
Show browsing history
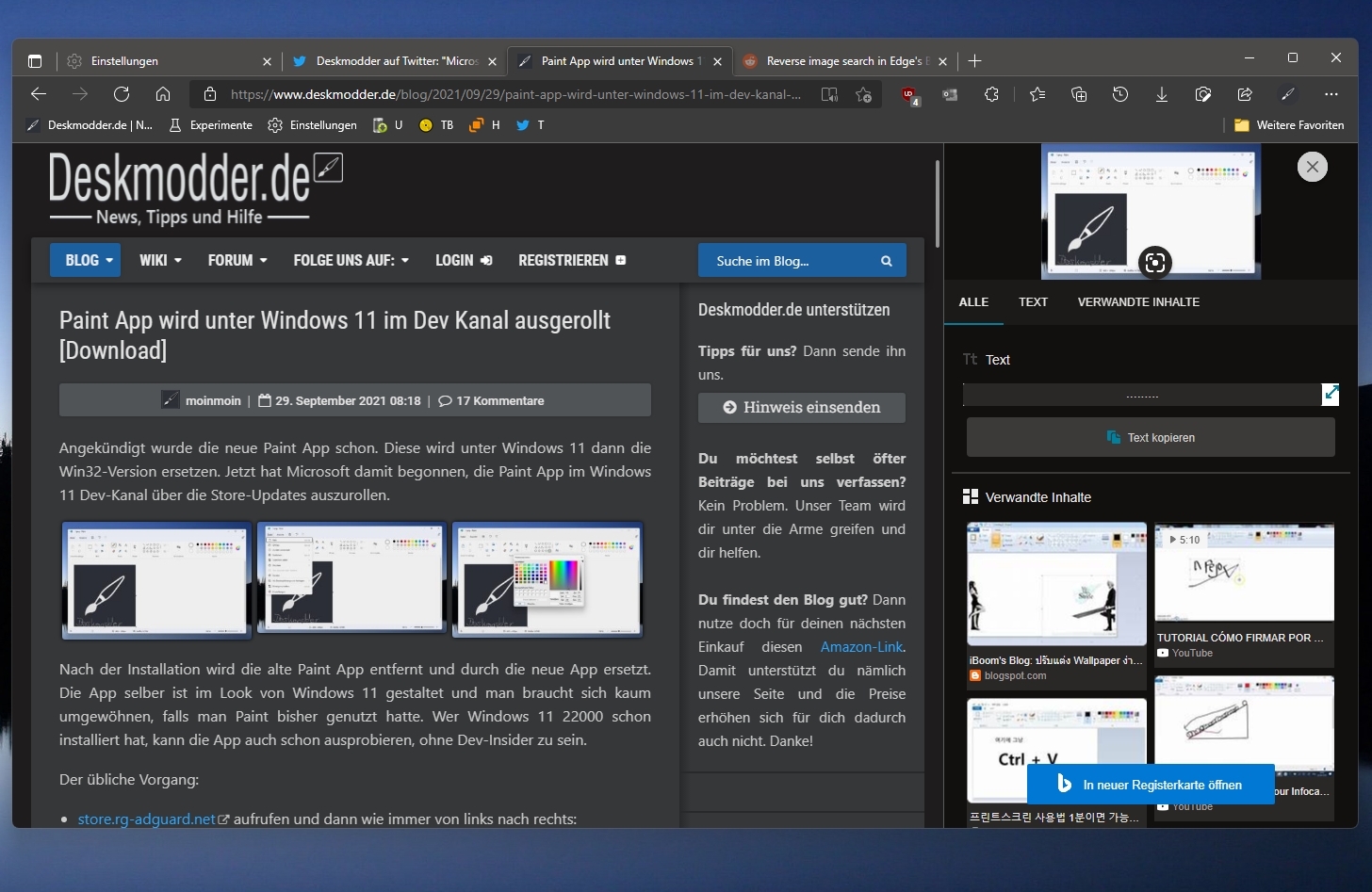[1120, 94]
